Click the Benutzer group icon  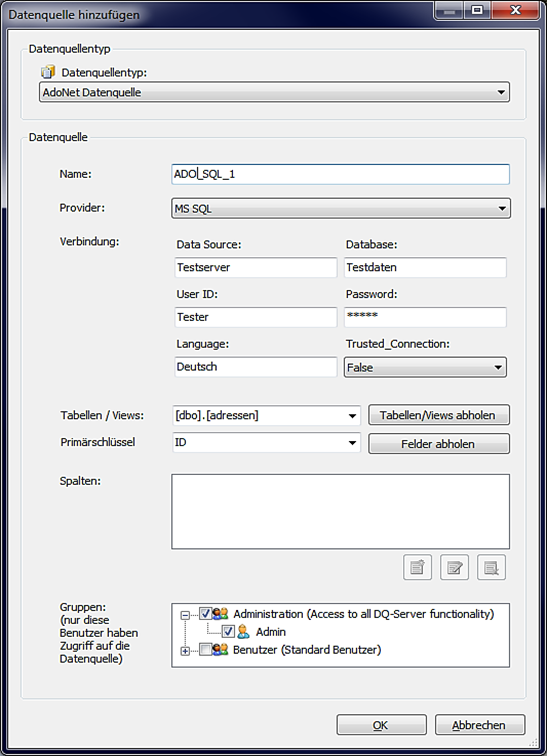(220, 649)
